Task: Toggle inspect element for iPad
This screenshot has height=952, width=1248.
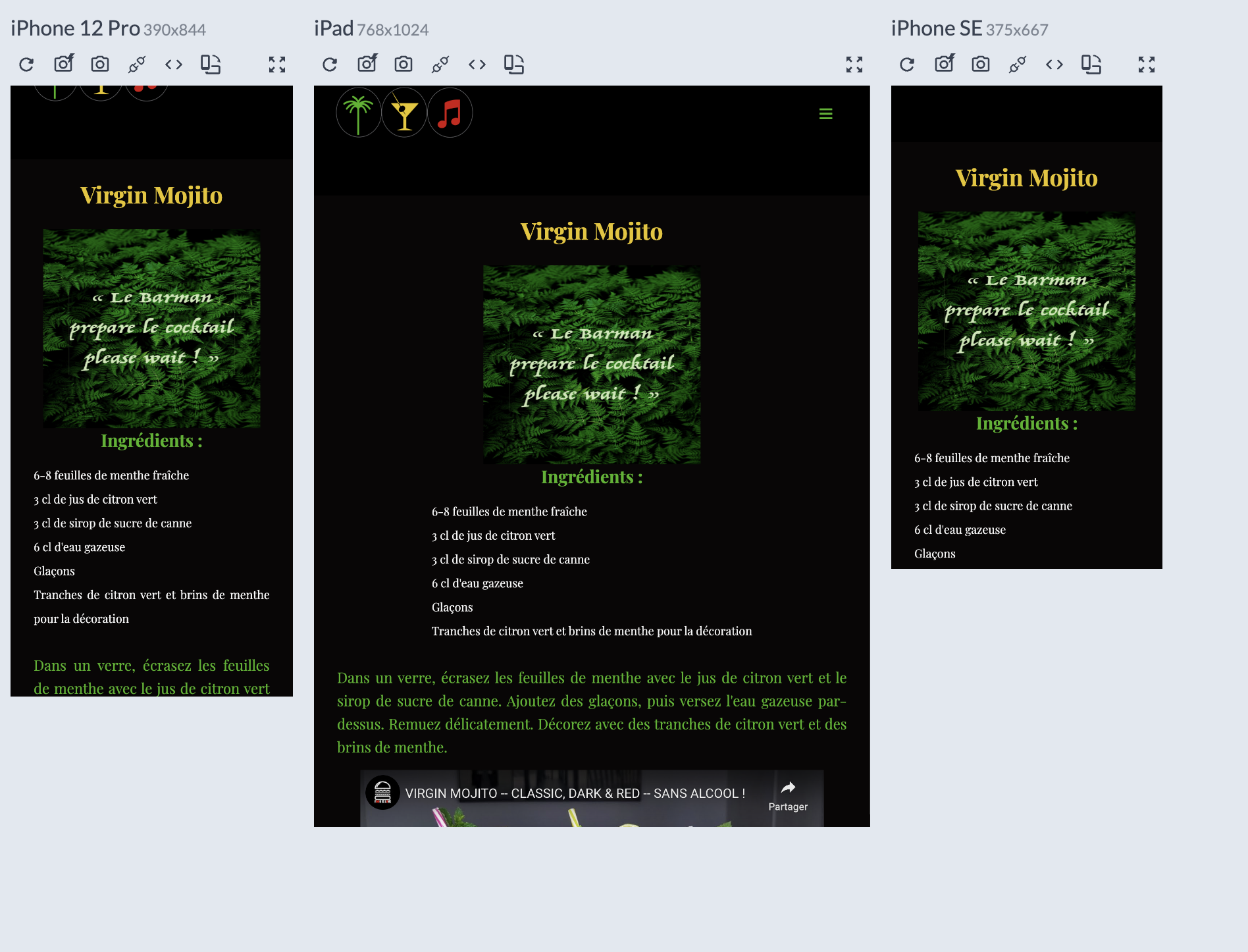Action: [440, 65]
